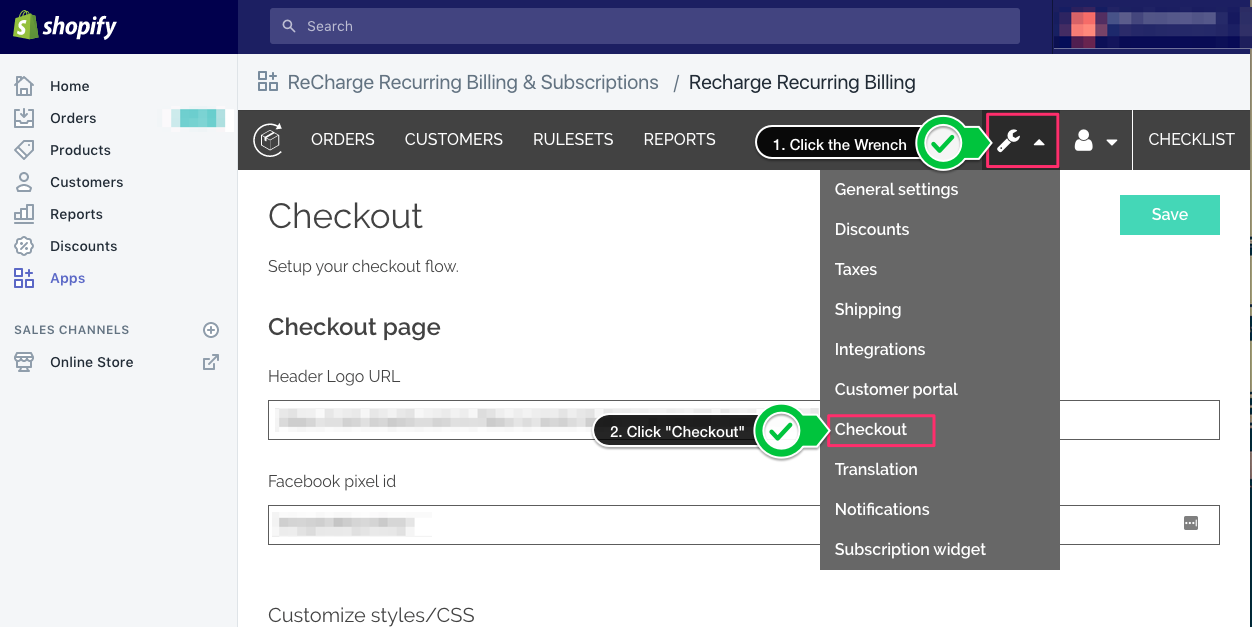Open the CHECKLIST button
The height and width of the screenshot is (627, 1252).
coord(1191,140)
